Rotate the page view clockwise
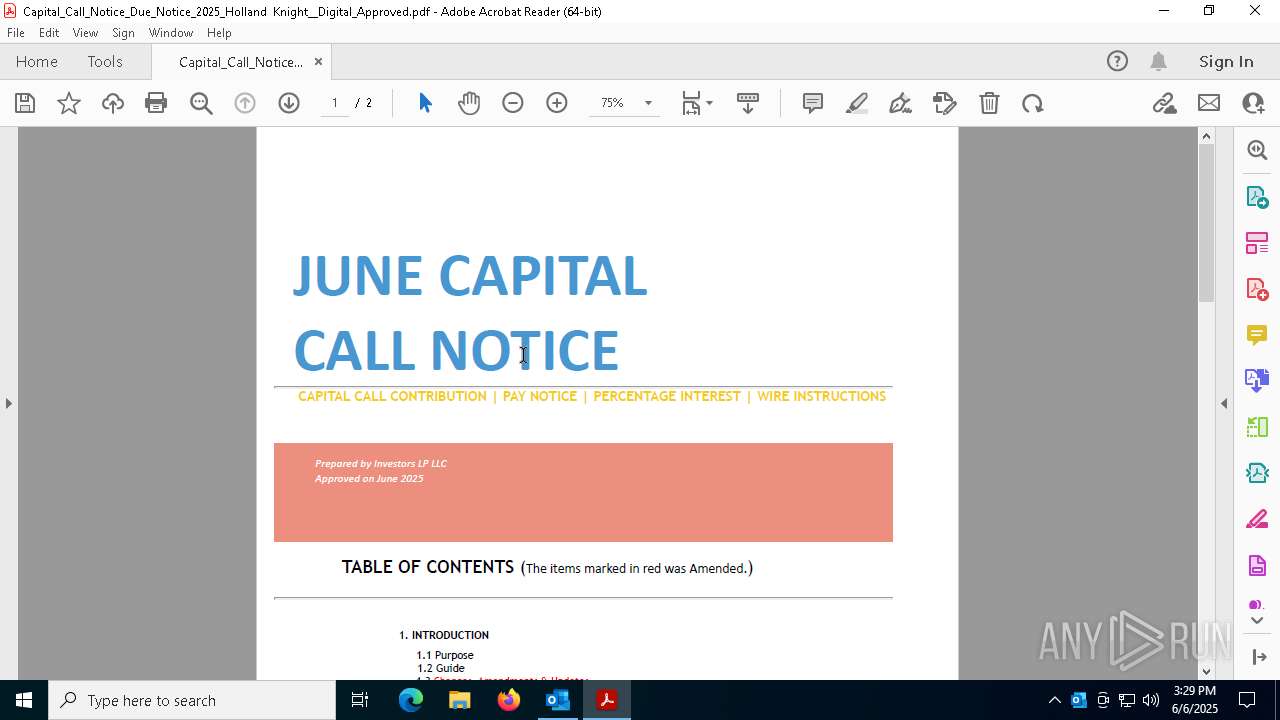1280x720 pixels. pos(1033,103)
